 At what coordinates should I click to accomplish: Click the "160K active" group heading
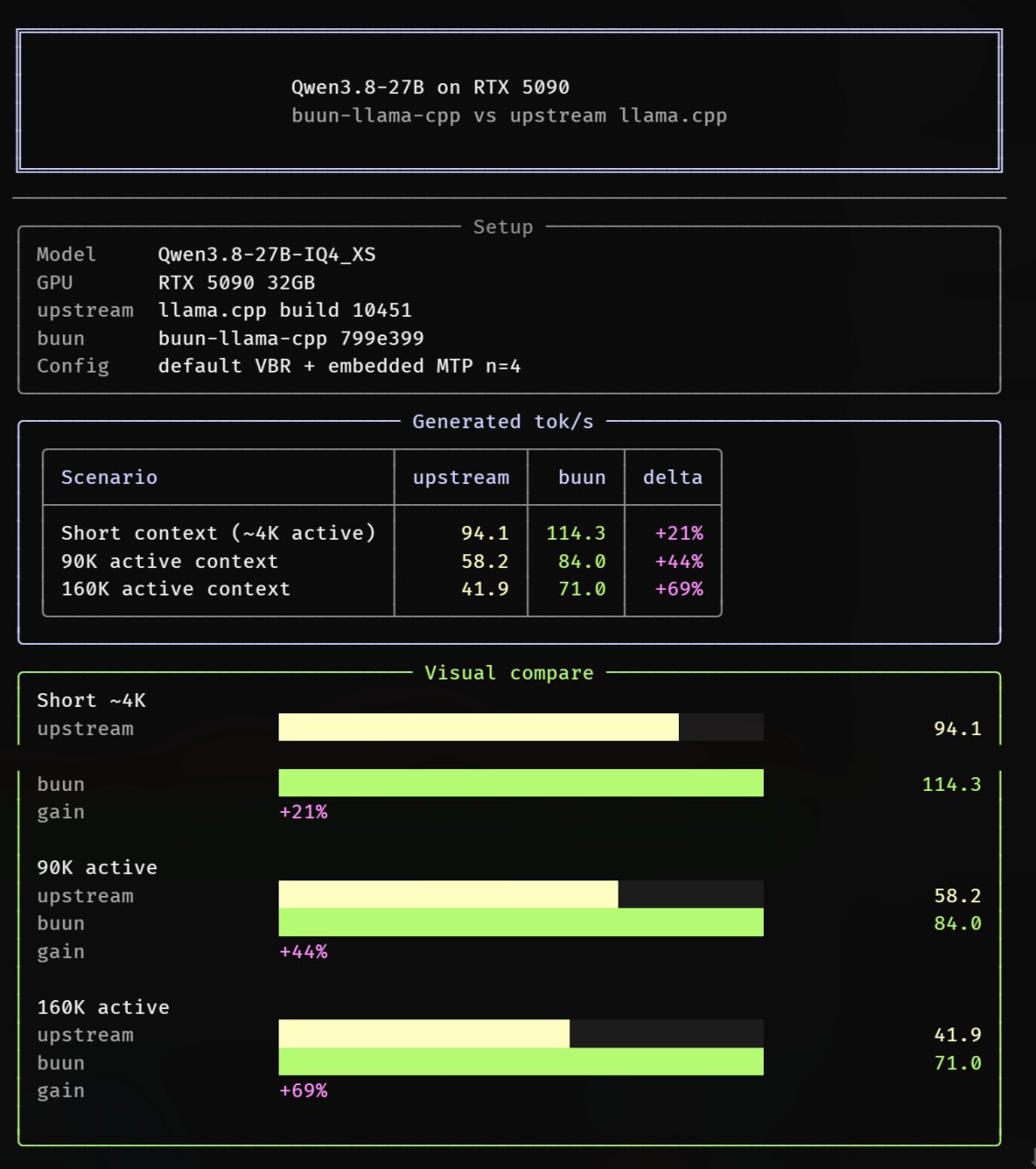click(103, 1007)
